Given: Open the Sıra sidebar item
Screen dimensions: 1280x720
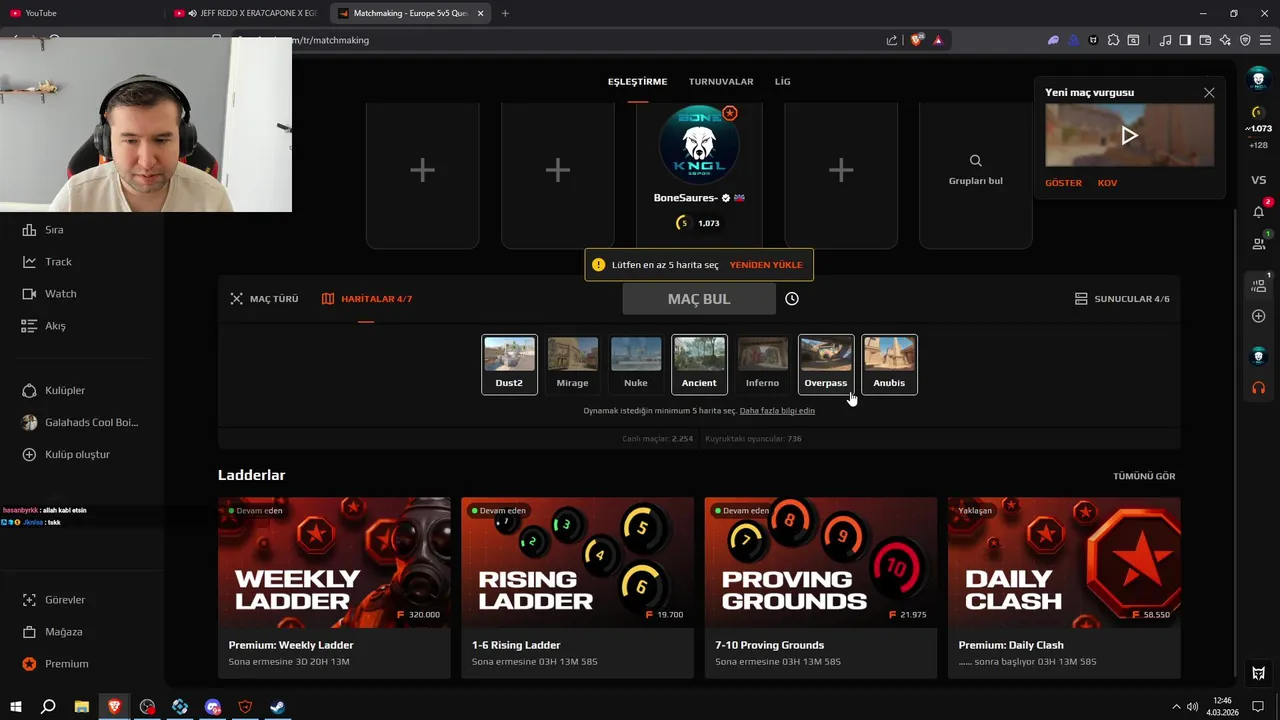Looking at the screenshot, I should click(x=42, y=230).
